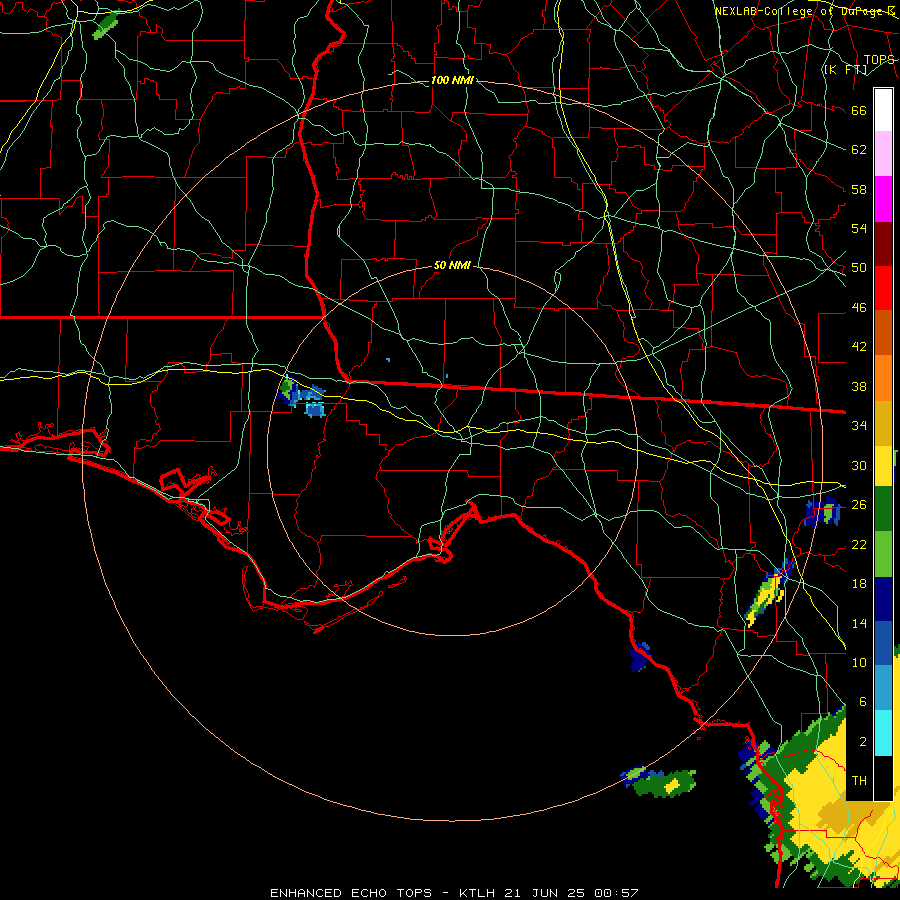
Task: Pick the bright red legend swatch
Action: 883,288
